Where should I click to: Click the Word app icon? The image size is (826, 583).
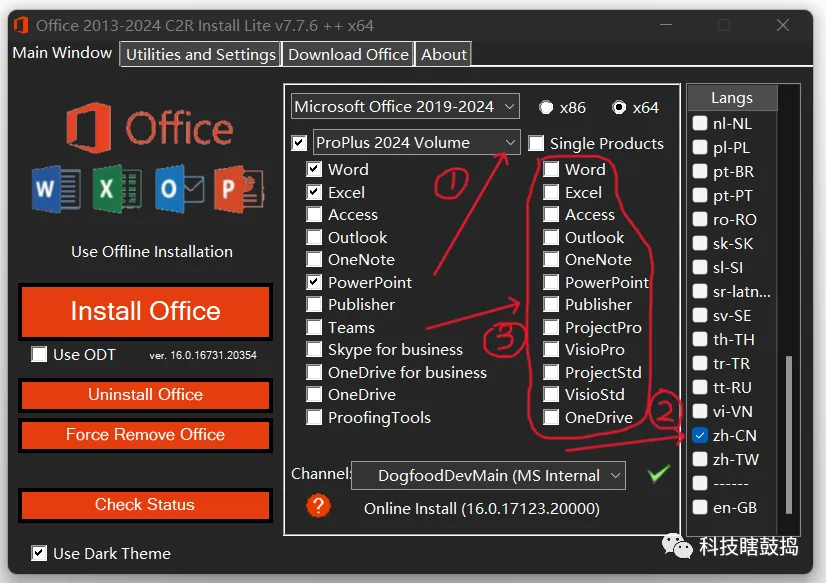tap(56, 189)
